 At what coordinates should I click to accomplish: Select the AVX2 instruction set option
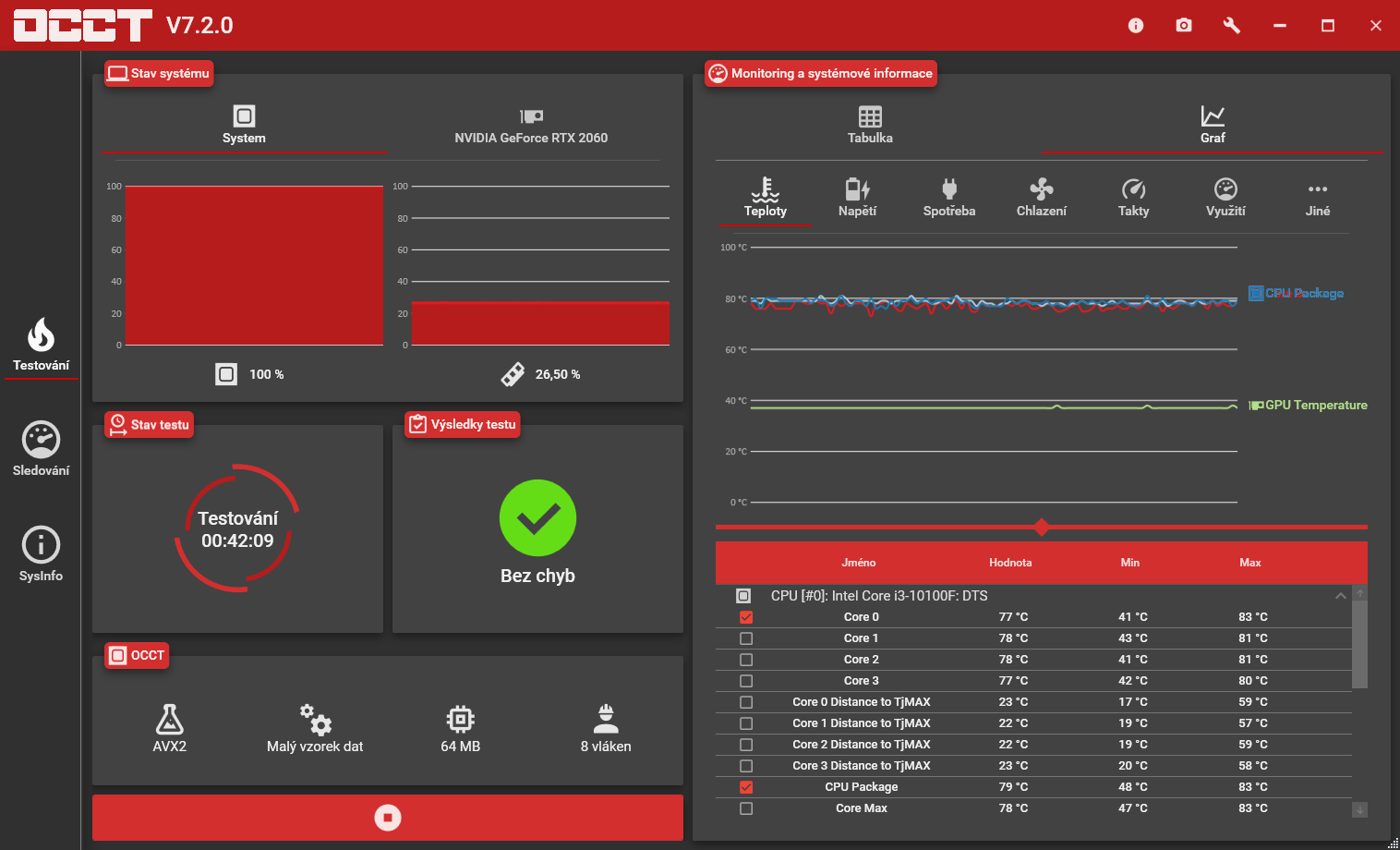click(x=169, y=728)
